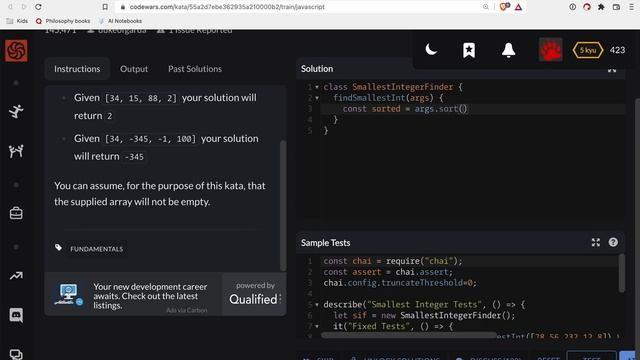Click the tag icon beside FUNDAMENTALS
The width and height of the screenshot is (640, 360).
[58, 248]
